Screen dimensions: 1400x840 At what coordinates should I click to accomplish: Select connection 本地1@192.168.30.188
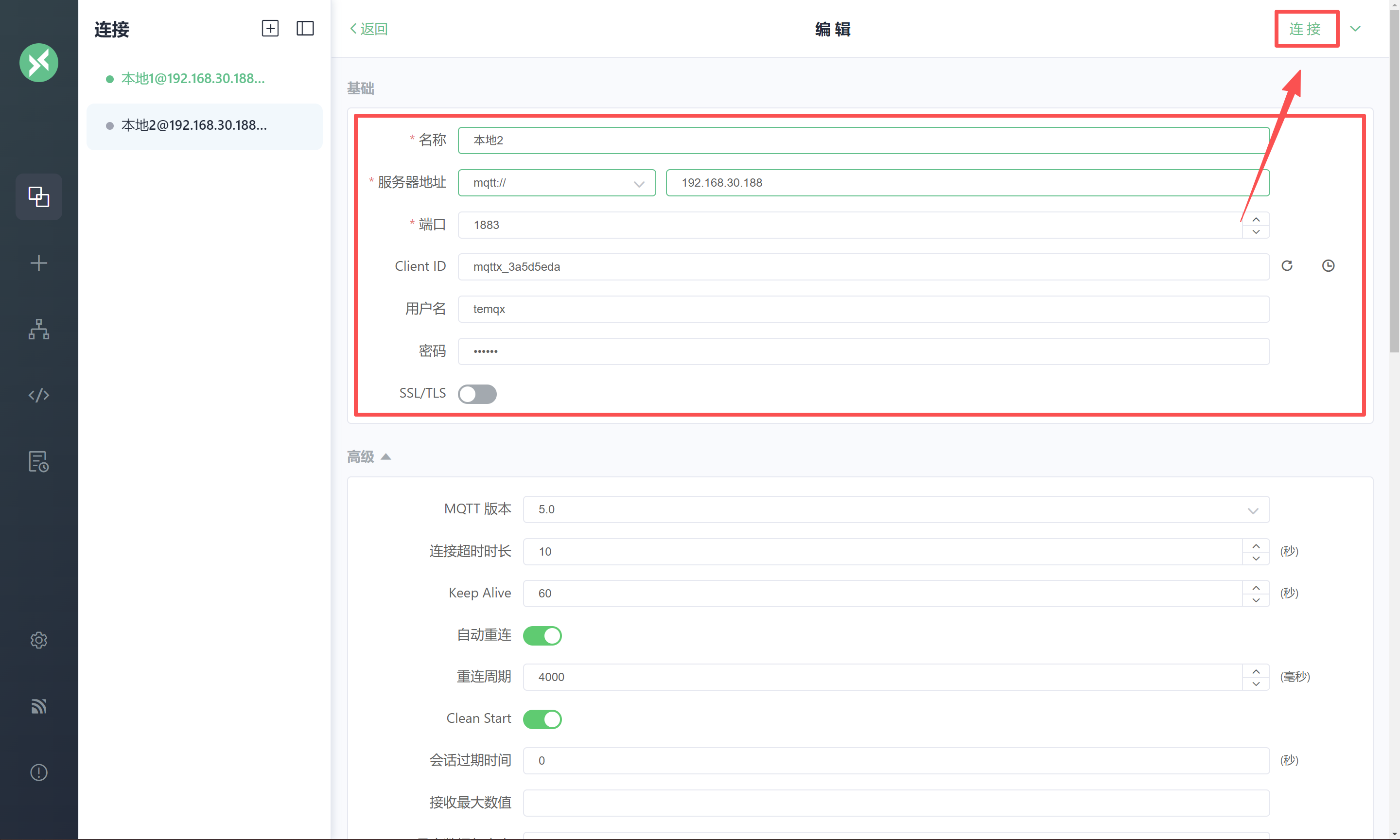point(193,79)
